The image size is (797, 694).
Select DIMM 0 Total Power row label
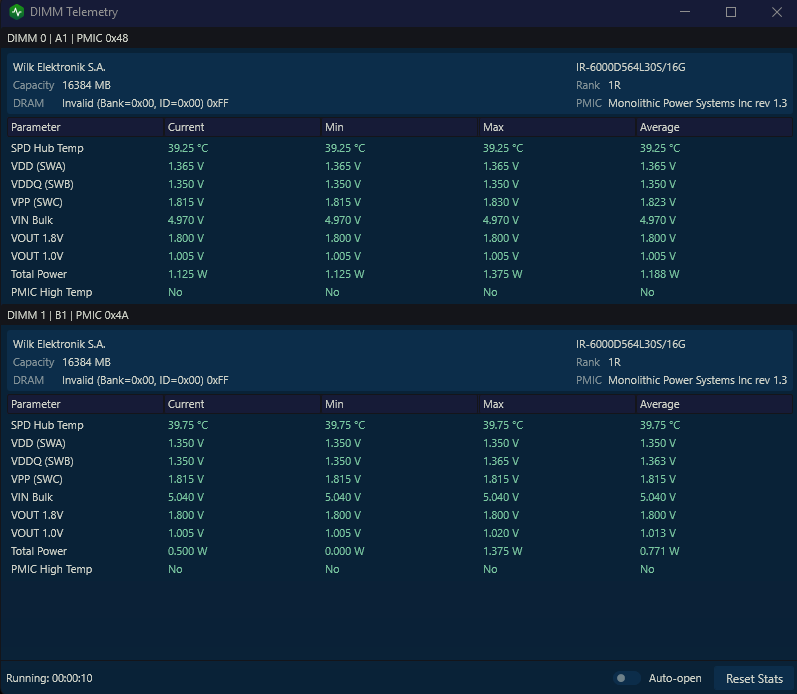click(39, 274)
